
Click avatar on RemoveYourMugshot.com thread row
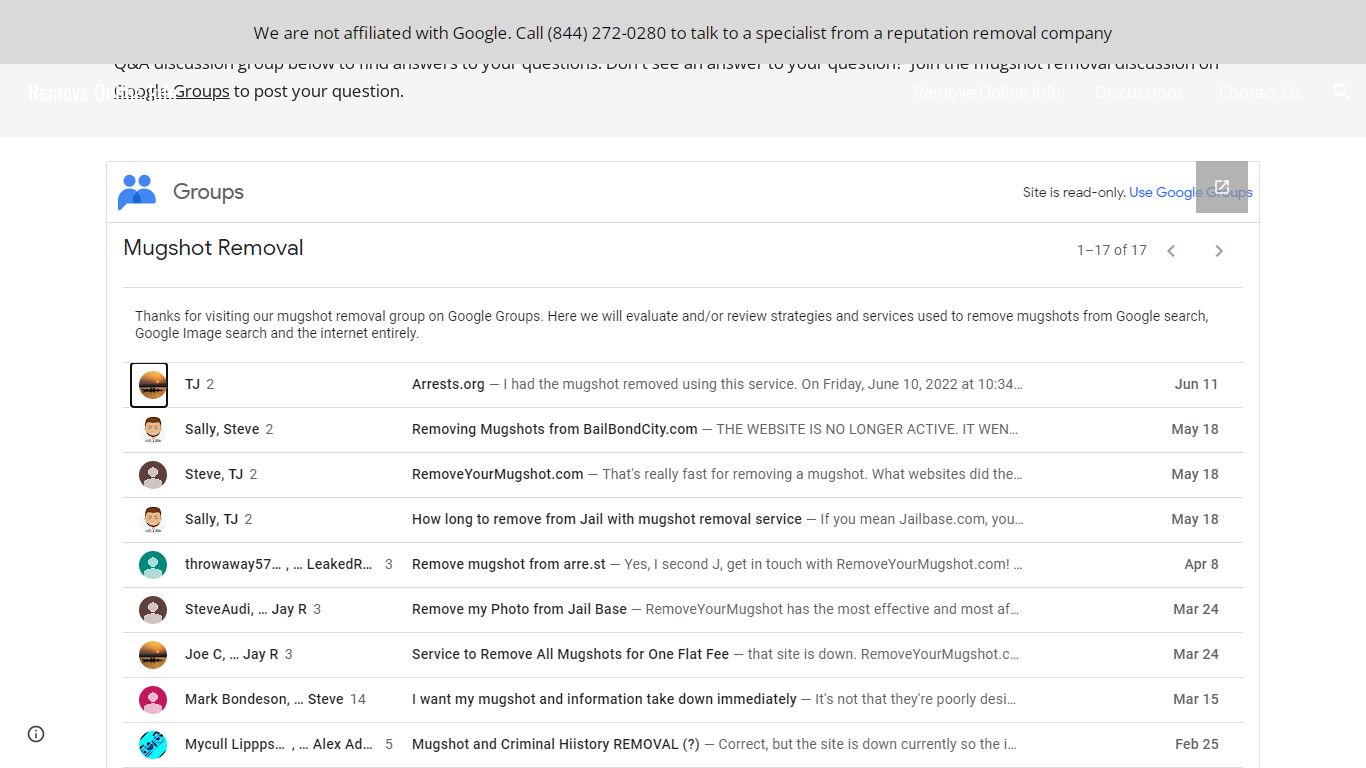click(153, 474)
